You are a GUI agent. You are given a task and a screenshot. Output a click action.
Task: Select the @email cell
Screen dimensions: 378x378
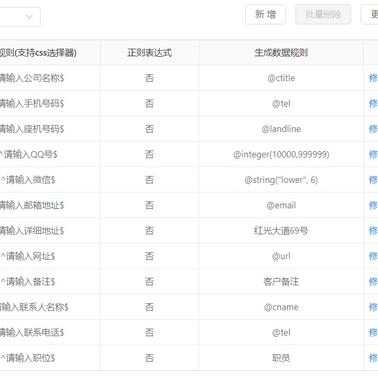[x=281, y=205]
